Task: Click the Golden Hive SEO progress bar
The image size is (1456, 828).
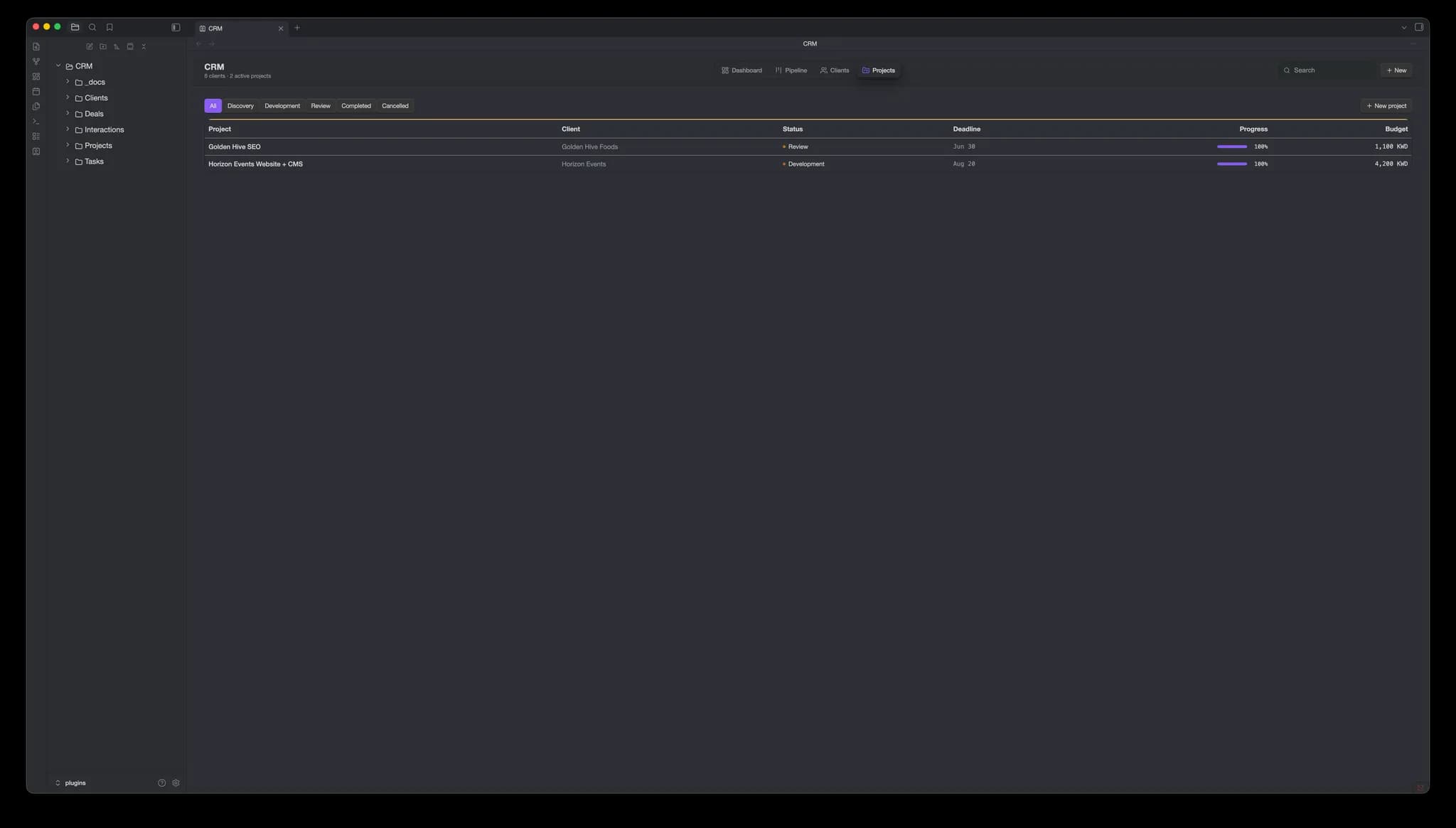Action: pos(1232,147)
